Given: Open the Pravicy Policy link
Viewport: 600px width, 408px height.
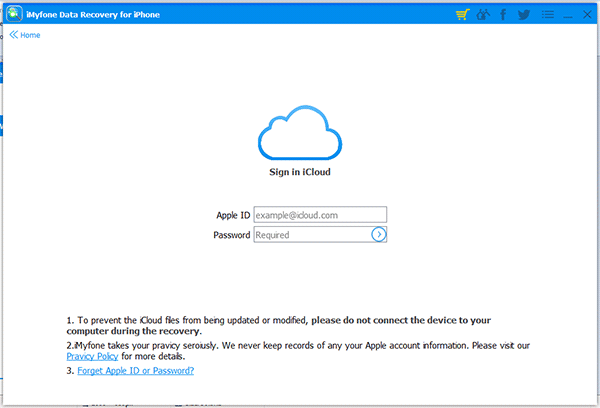Looking at the screenshot, I should pos(92,356).
